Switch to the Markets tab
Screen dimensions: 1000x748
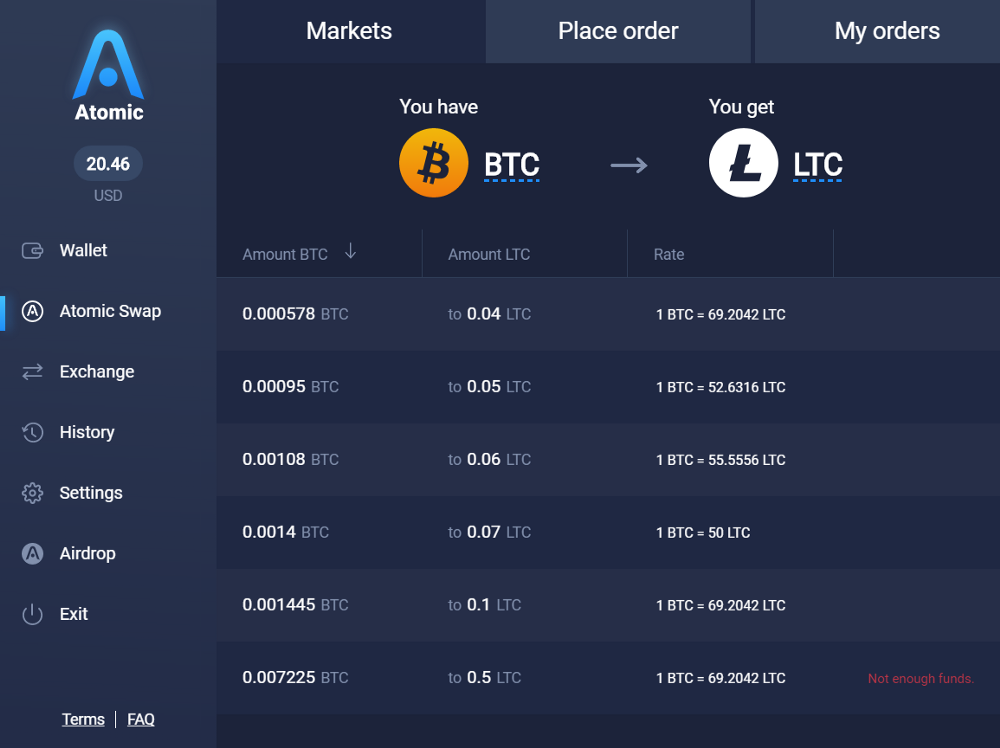(349, 31)
